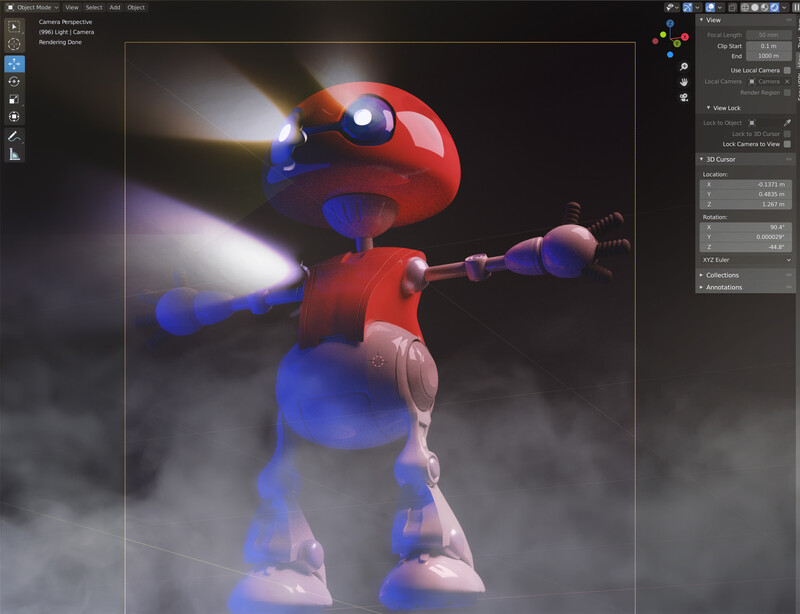Toggle viewport gizmos display button
Viewport: 800px width, 614px height.
[687, 8]
